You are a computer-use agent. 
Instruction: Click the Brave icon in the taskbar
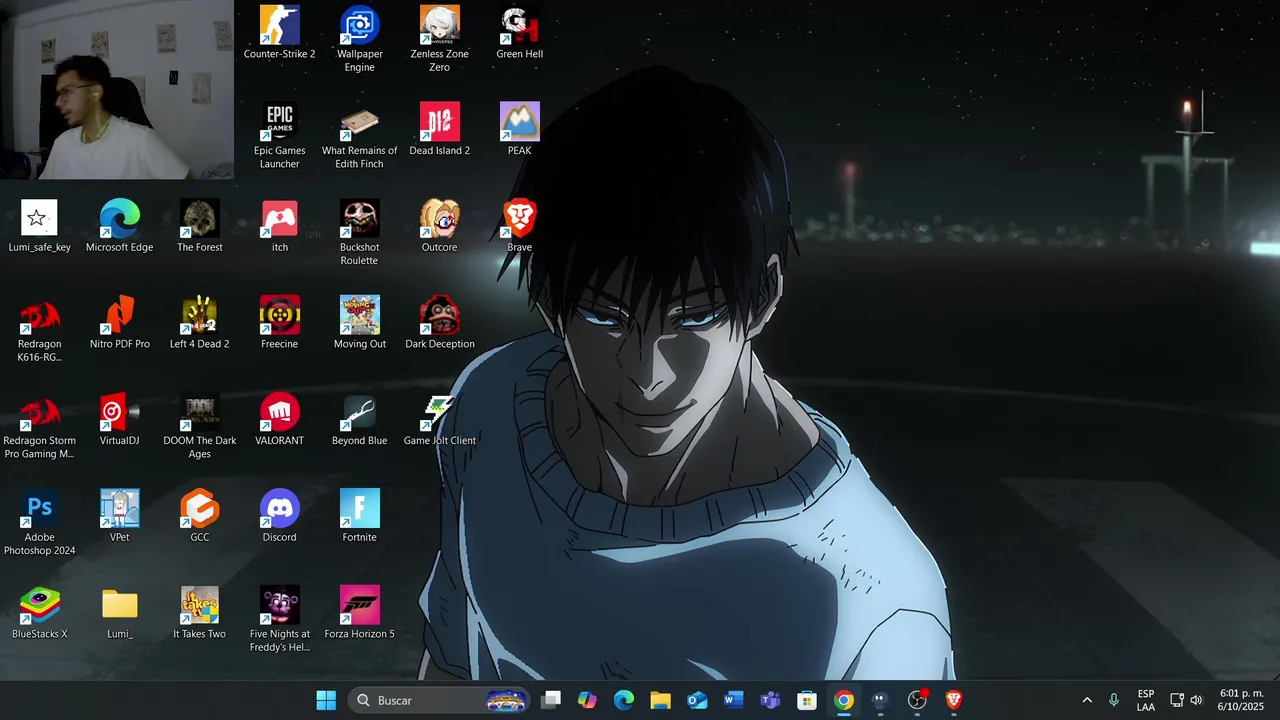coord(954,700)
